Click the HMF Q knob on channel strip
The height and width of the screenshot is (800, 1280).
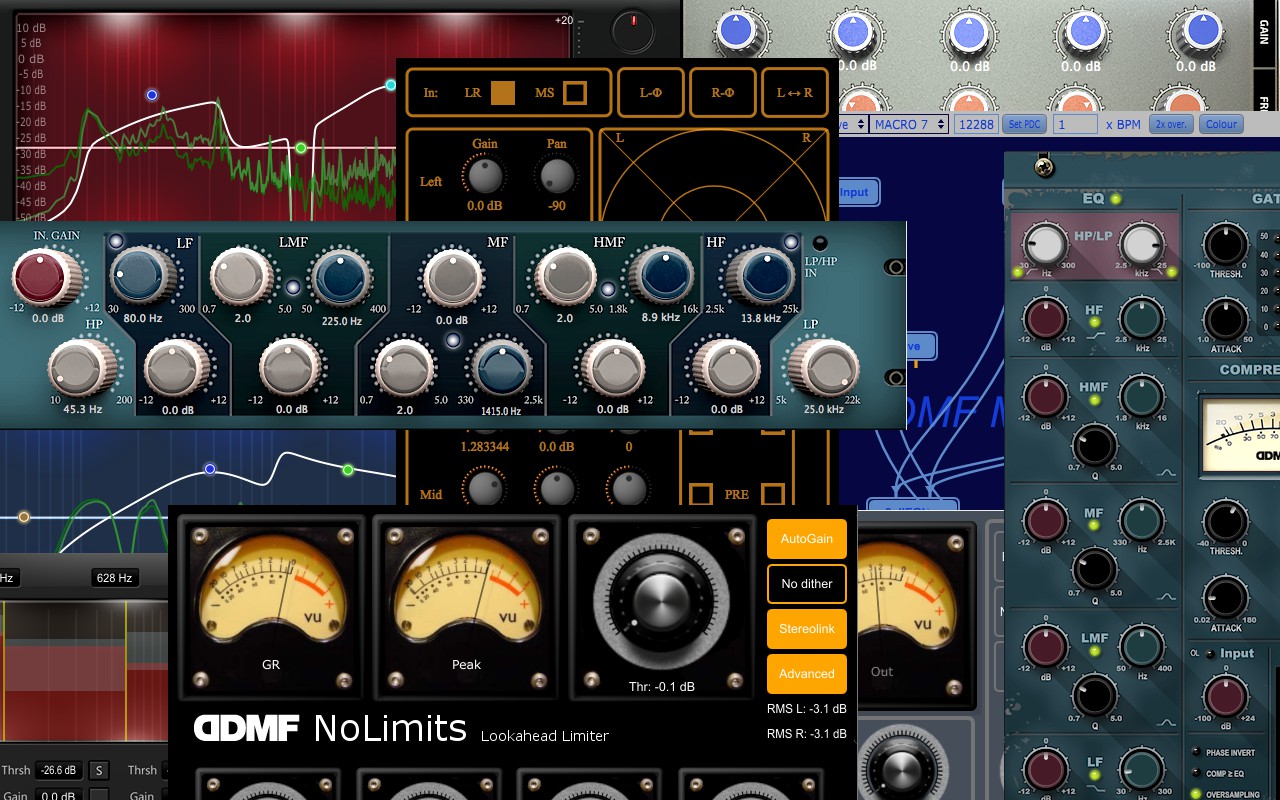1094,445
